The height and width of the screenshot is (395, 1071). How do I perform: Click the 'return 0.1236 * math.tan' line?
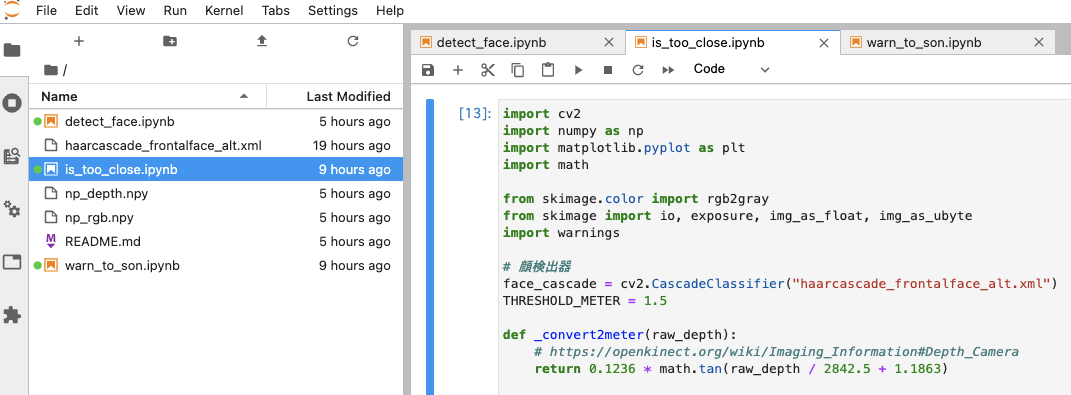coord(740,369)
